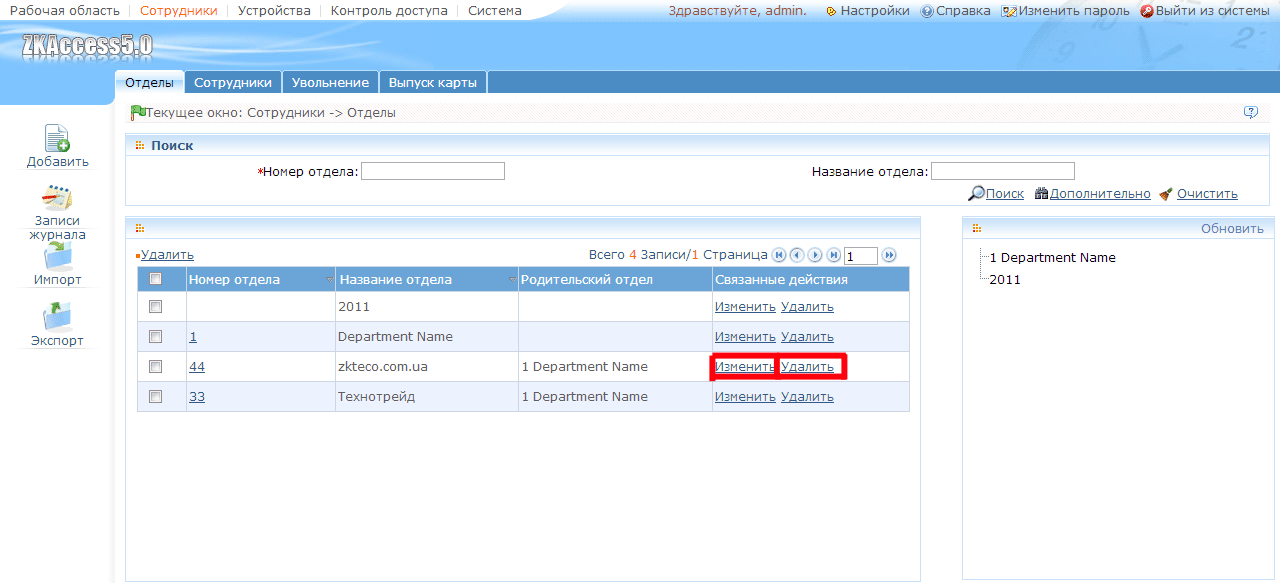Open department number link 44
The width and height of the screenshot is (1280, 583).
[x=197, y=367]
